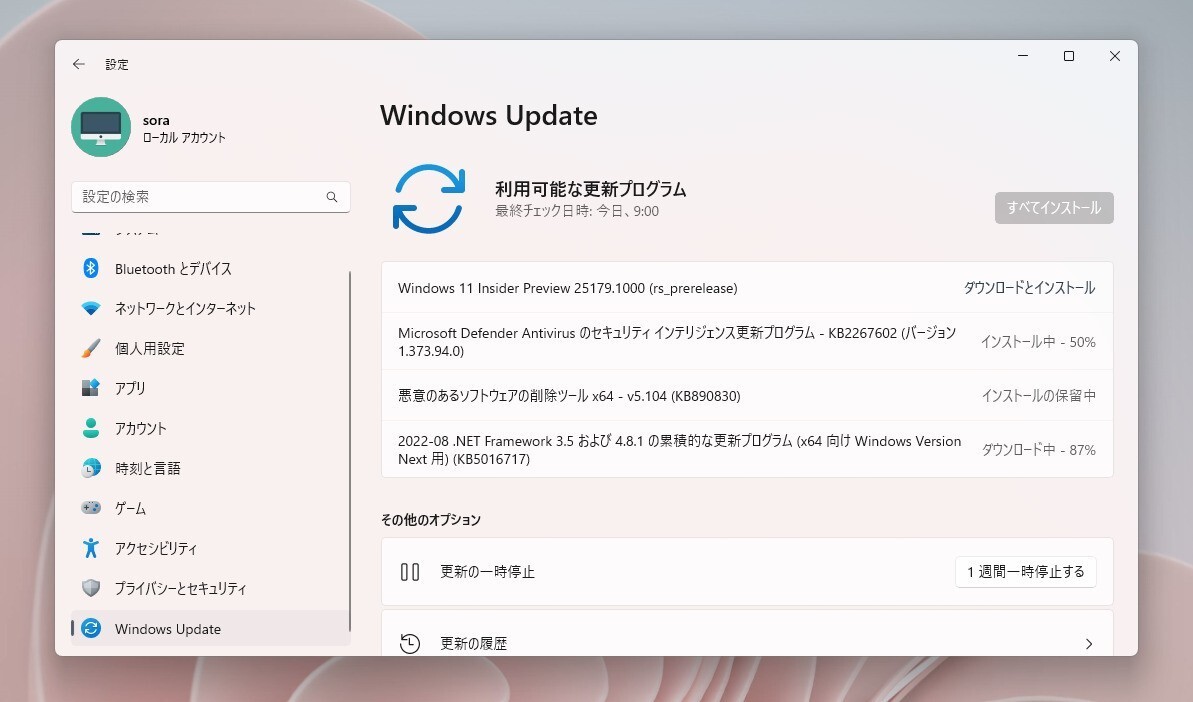Expand 更新の履歴 with the chevron
This screenshot has width=1193, height=702.
pyautogui.click(x=1089, y=644)
